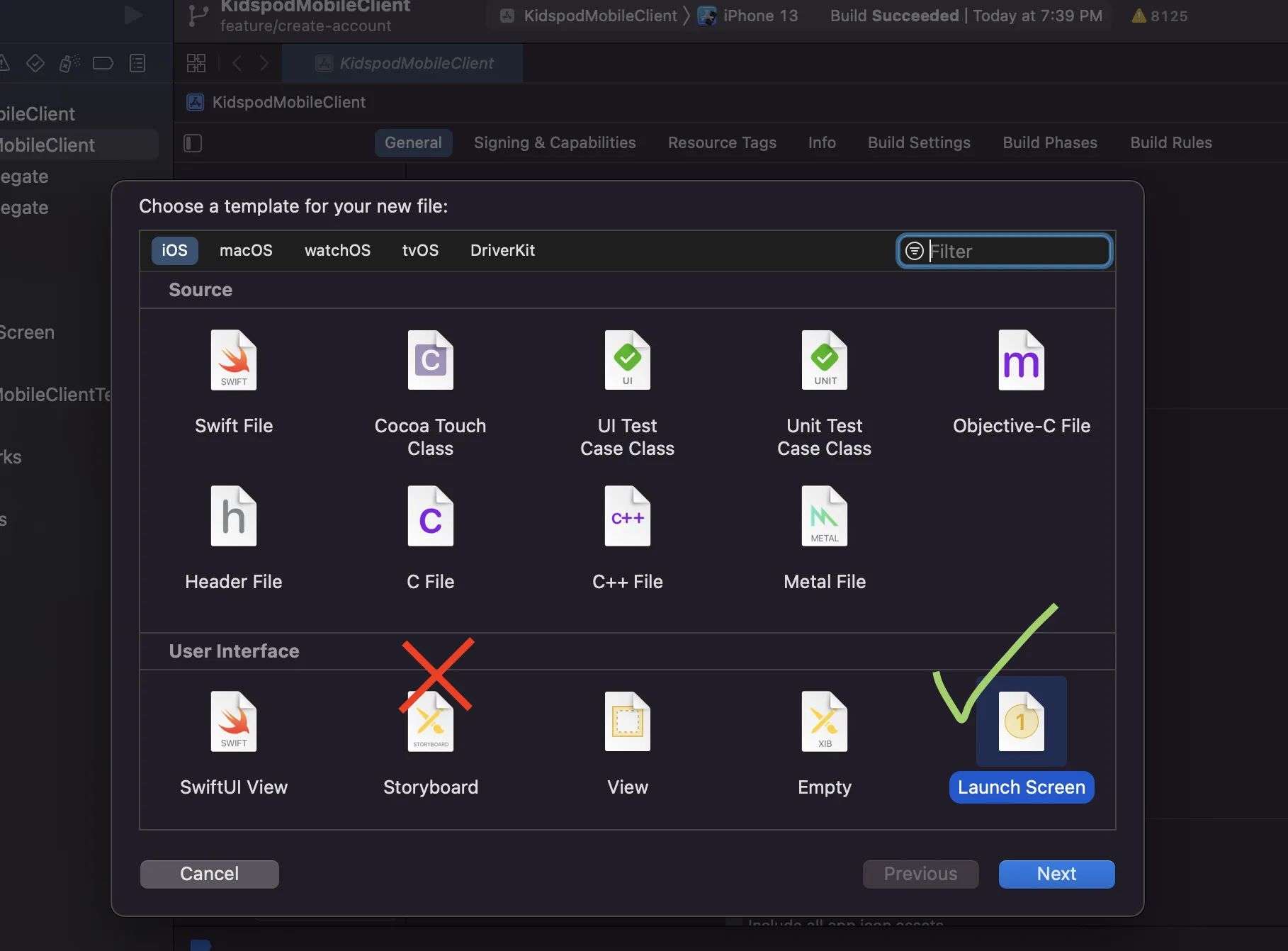1288x951 pixels.
Task: Open the KidspodMobileClient scheme selector
Action: (x=589, y=16)
